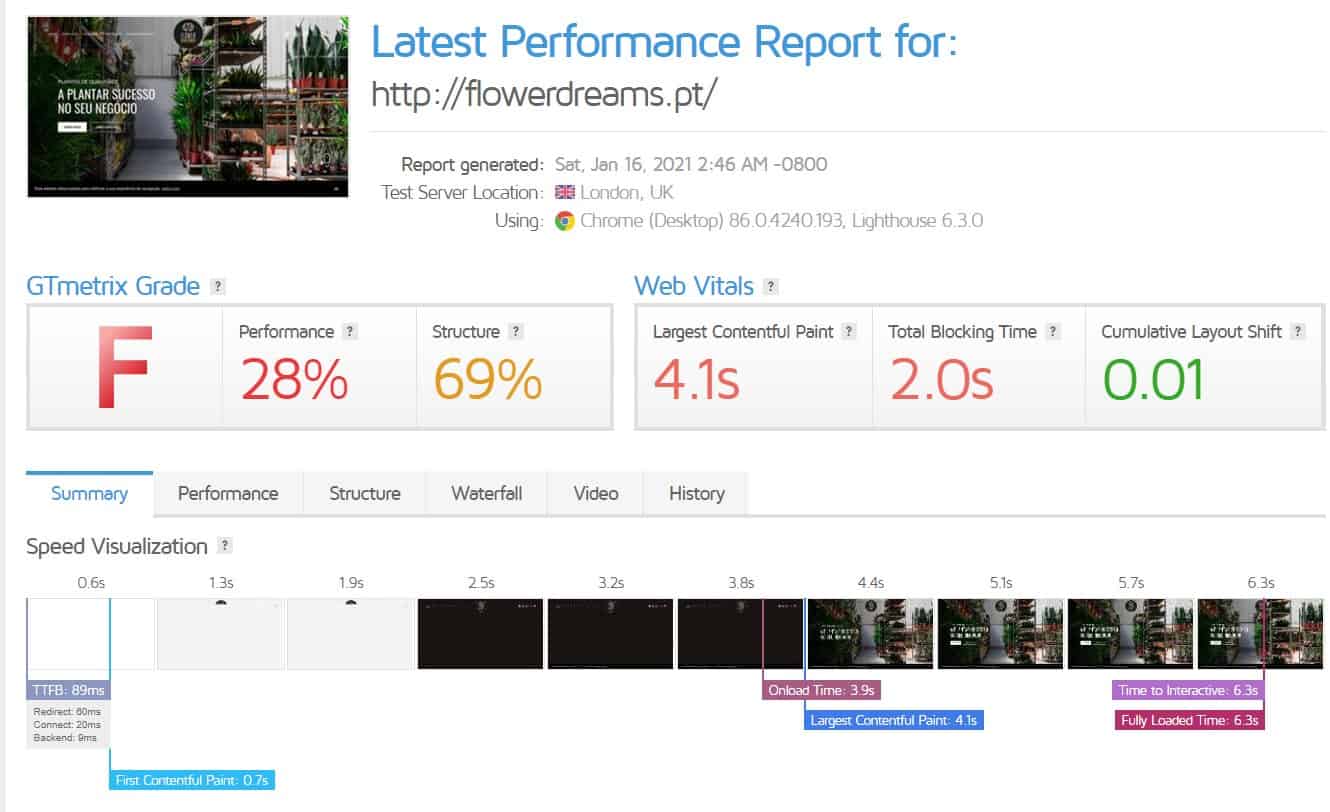
Task: Click Time to Interactive 6.3s marker
Action: [1188, 690]
